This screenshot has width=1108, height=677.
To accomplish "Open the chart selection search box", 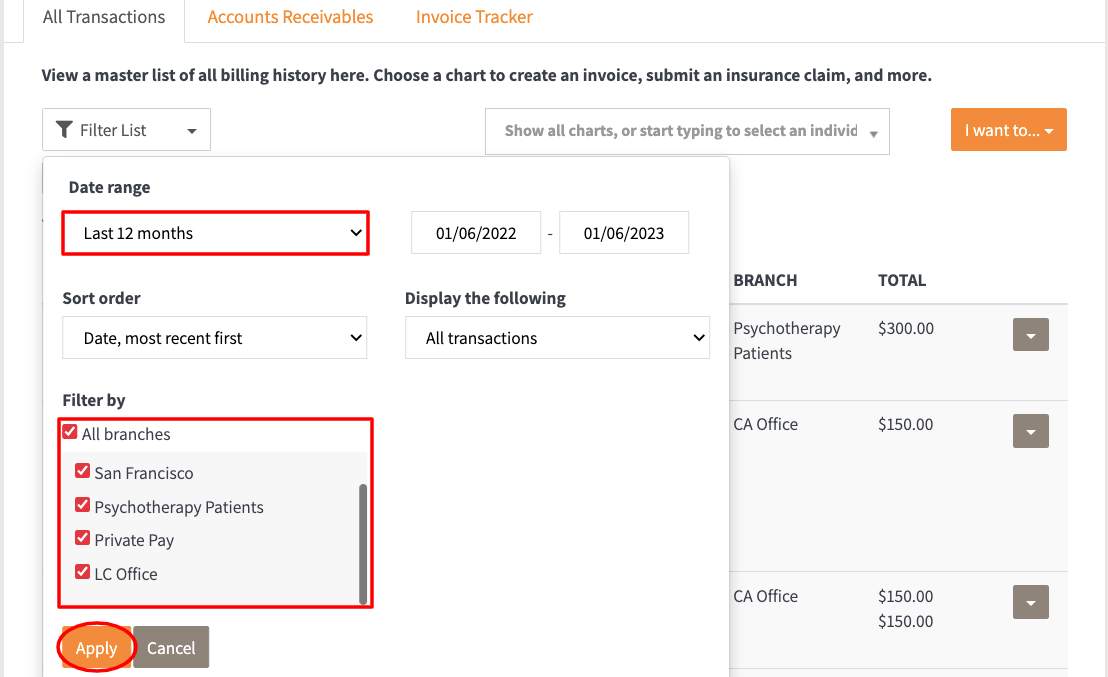I will coord(687,131).
